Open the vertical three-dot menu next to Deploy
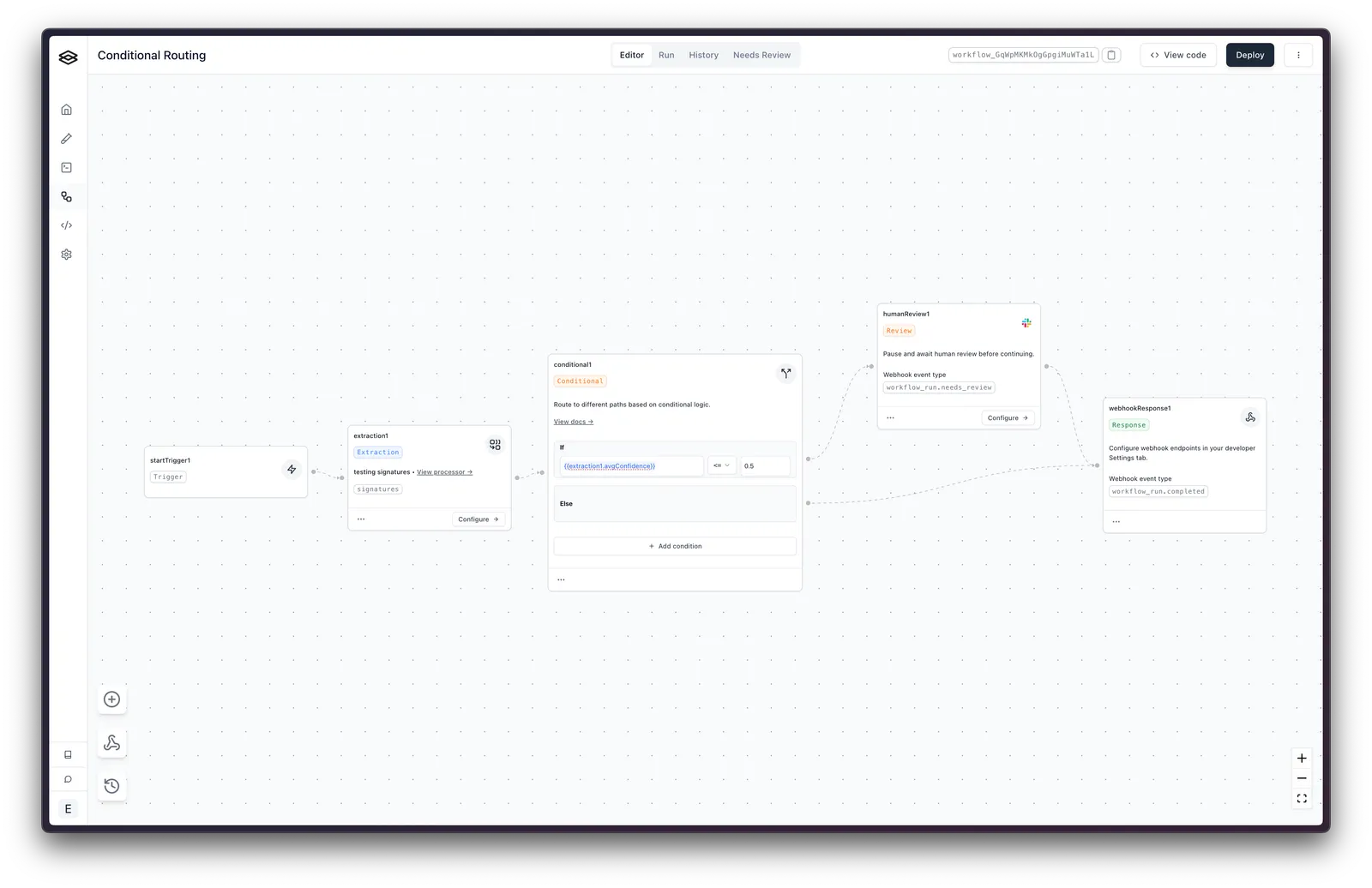 click(1298, 55)
